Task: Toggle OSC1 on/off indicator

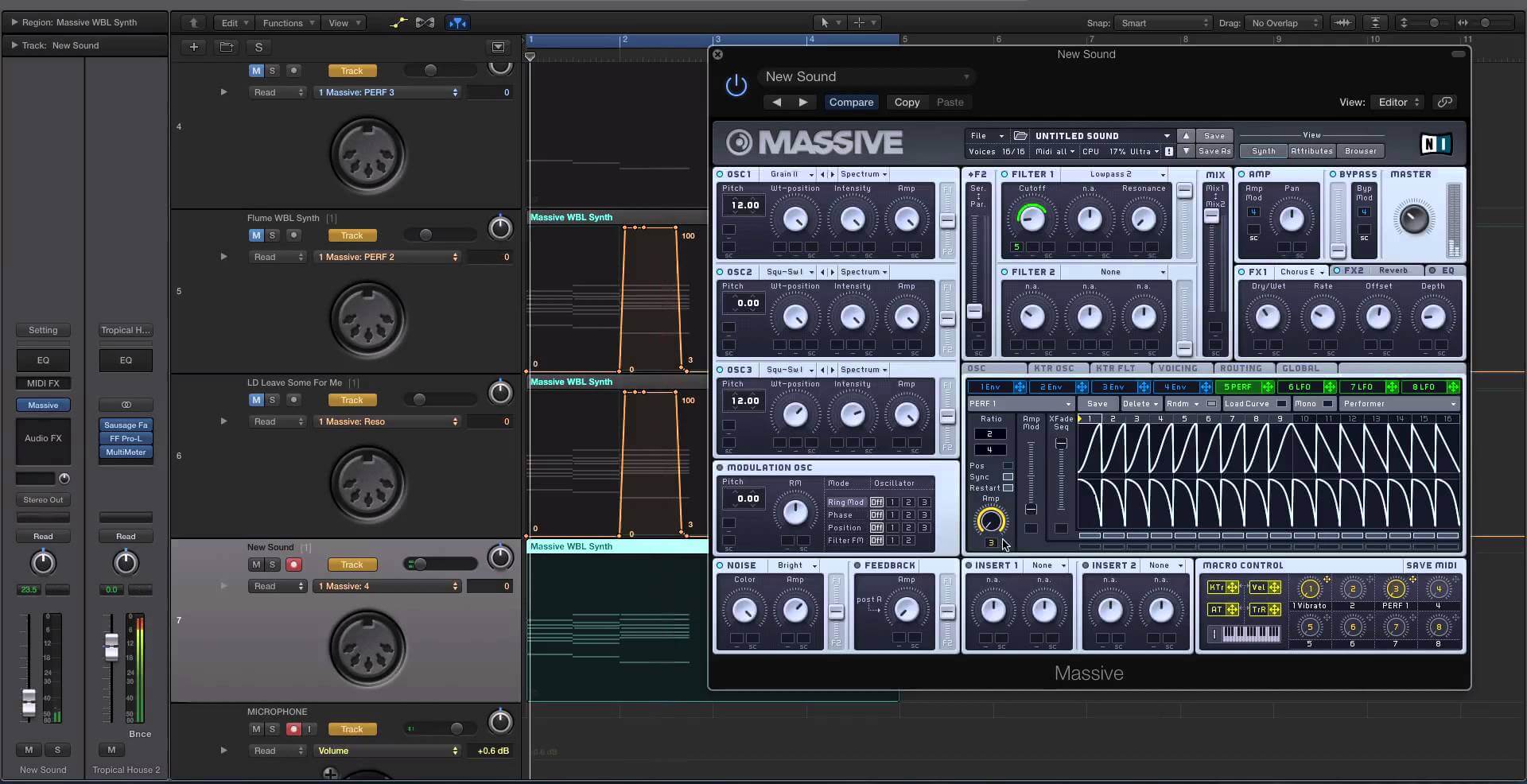Action: 720,174
